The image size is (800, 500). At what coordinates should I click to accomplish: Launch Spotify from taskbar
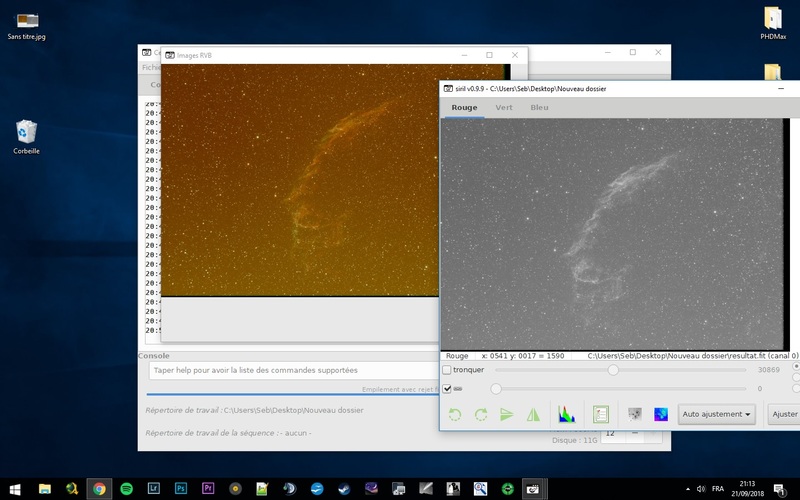pos(126,489)
